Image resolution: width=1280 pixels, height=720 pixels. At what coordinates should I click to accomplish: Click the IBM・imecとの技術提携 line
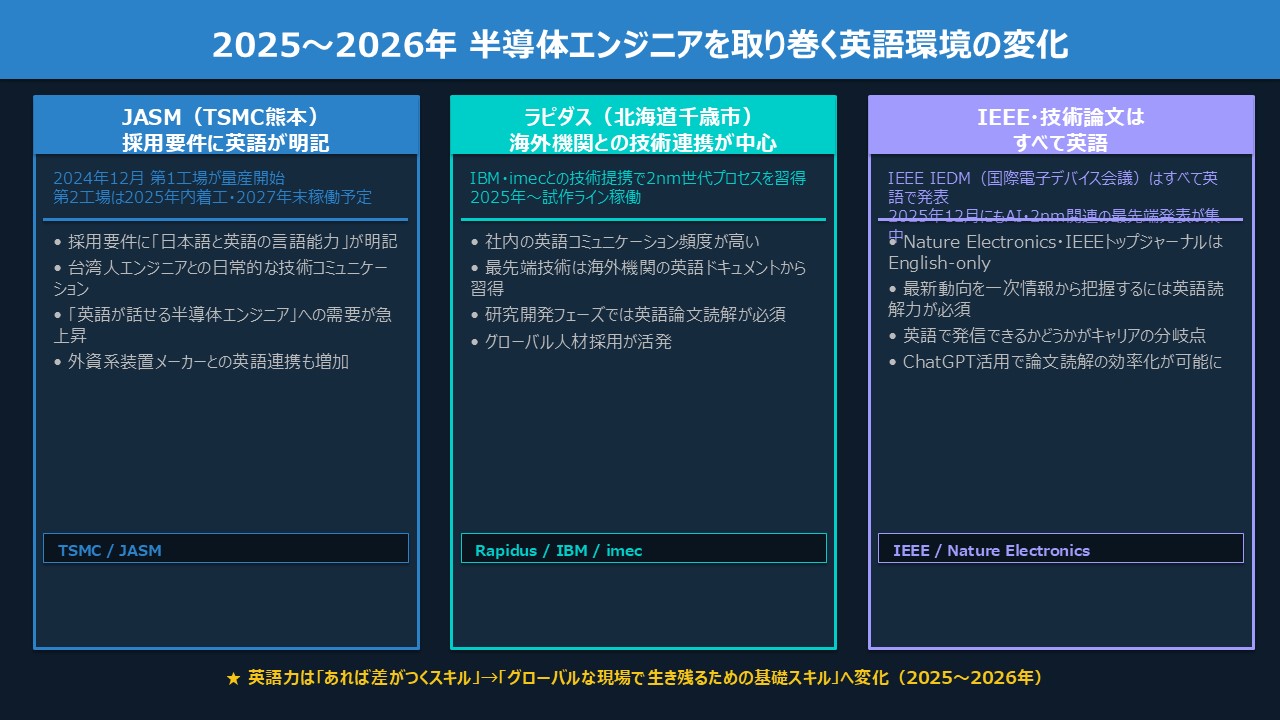click(x=638, y=178)
